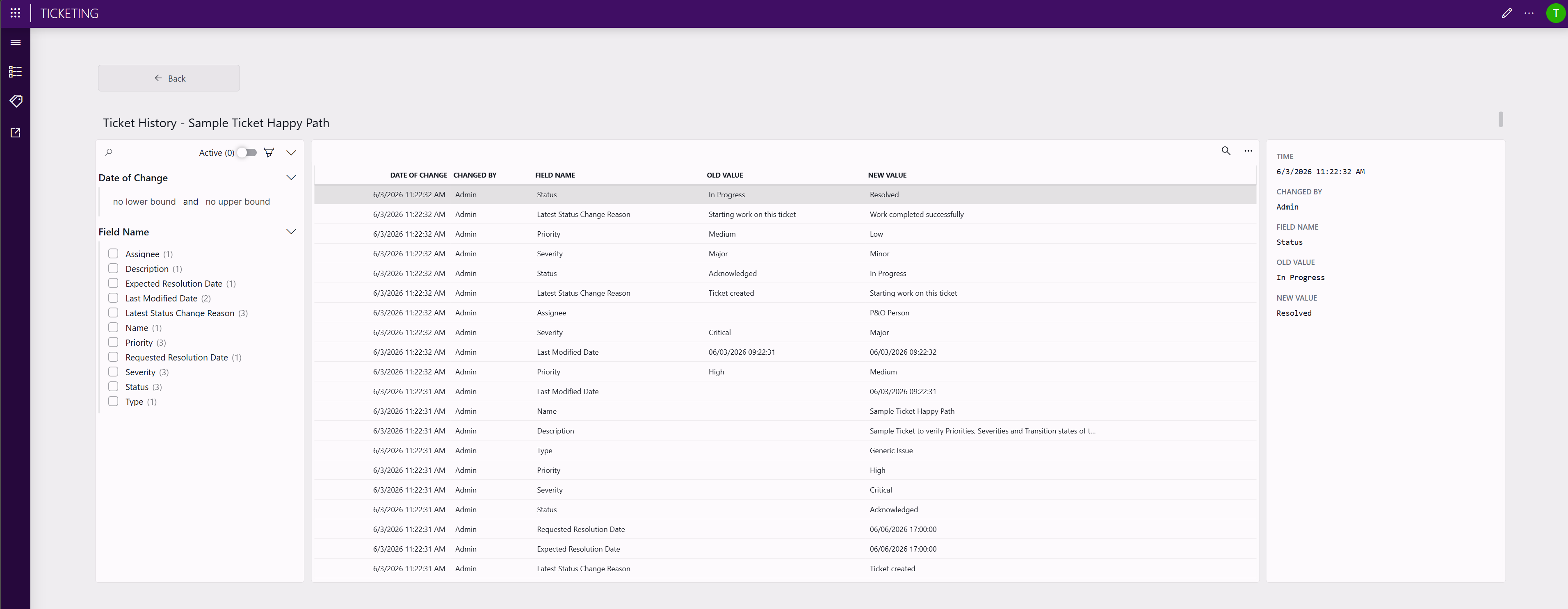The height and width of the screenshot is (609, 1568).
Task: Set the no lower bound date
Action: point(144,201)
